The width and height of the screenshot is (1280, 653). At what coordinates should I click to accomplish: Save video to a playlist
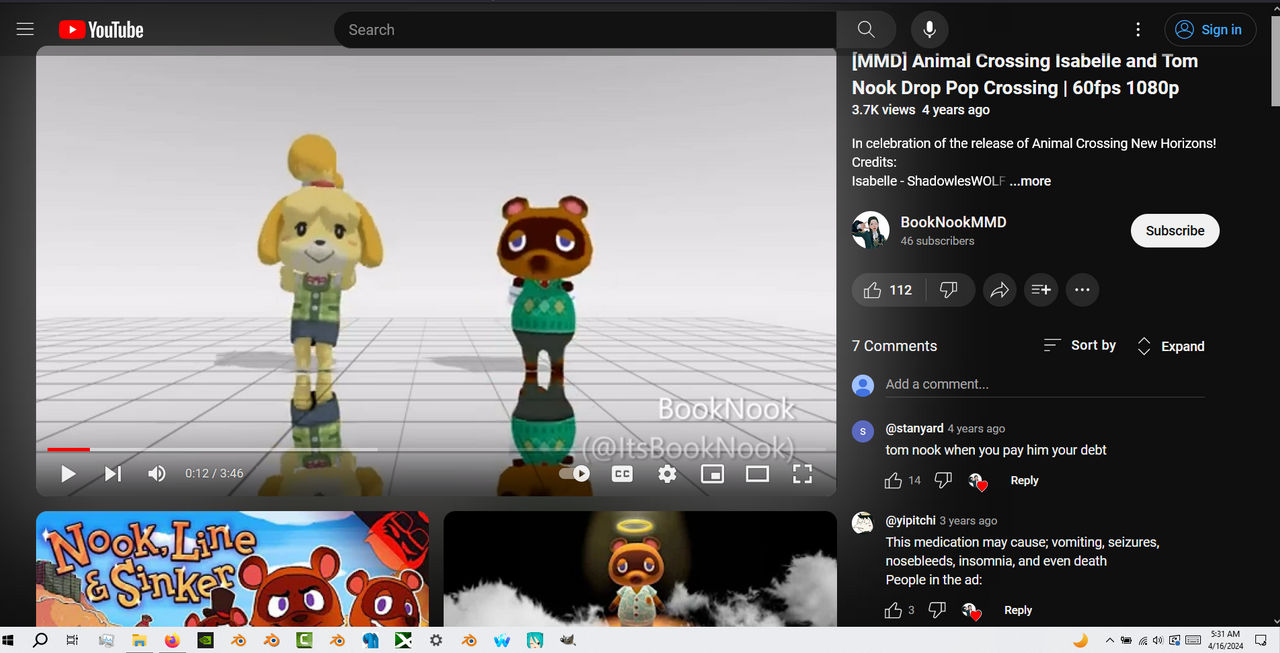1041,290
